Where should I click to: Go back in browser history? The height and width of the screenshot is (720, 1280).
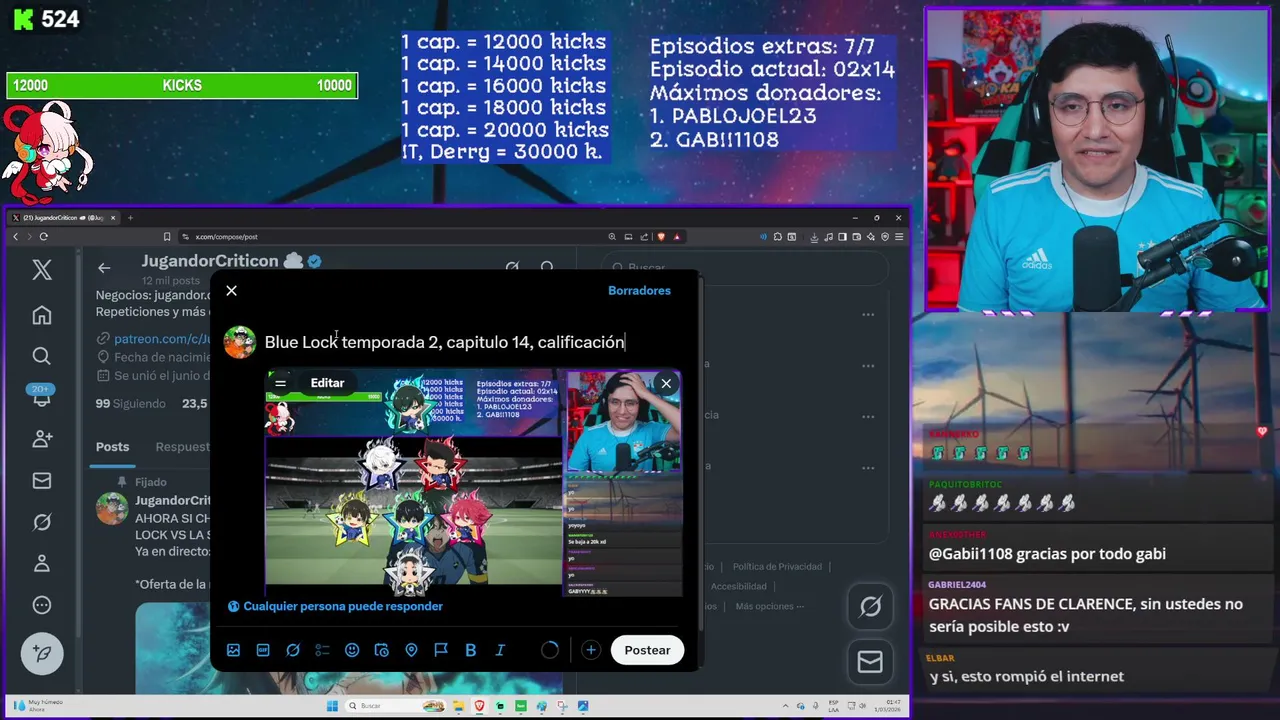(15, 237)
